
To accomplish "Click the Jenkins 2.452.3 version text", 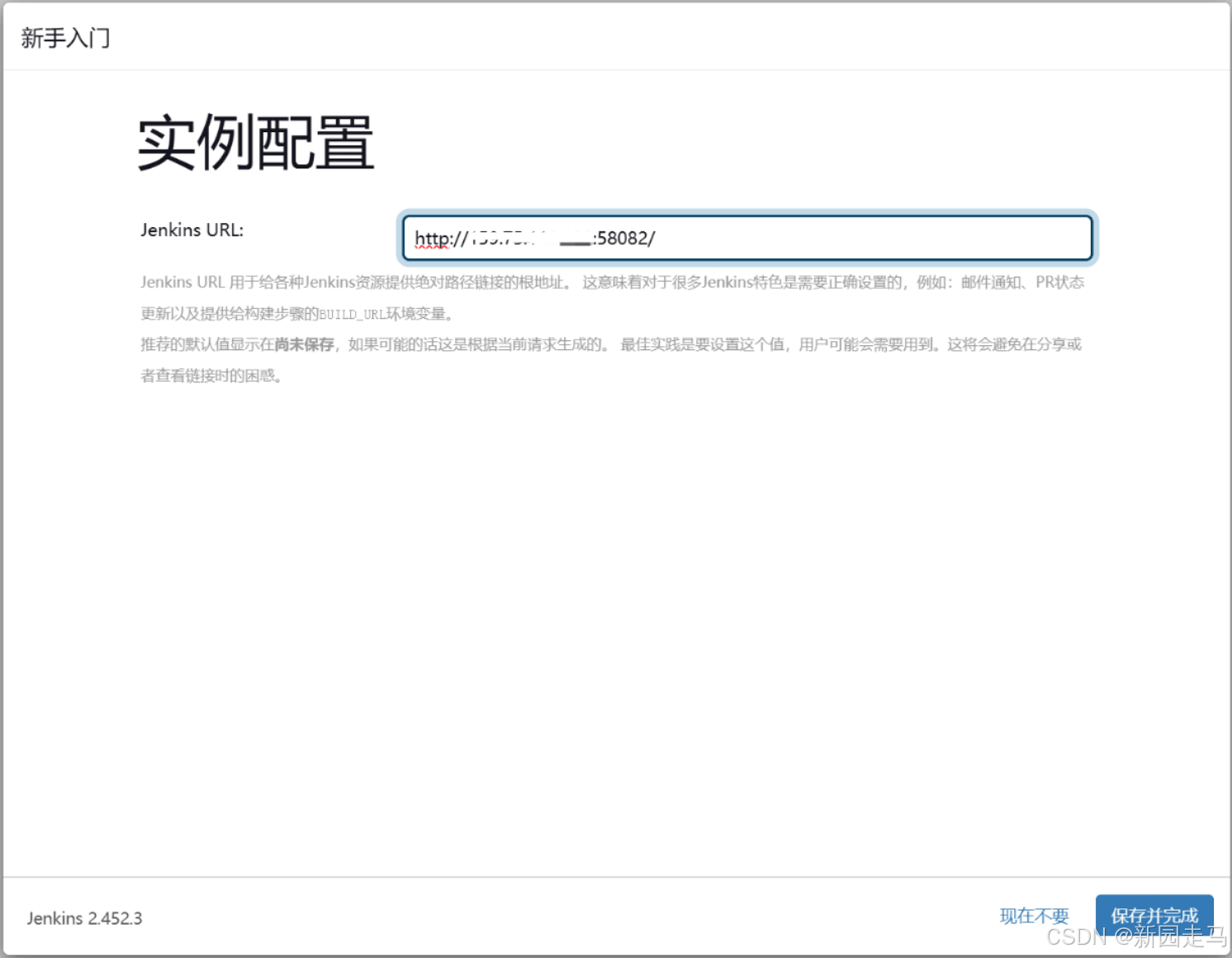I will click(x=84, y=918).
